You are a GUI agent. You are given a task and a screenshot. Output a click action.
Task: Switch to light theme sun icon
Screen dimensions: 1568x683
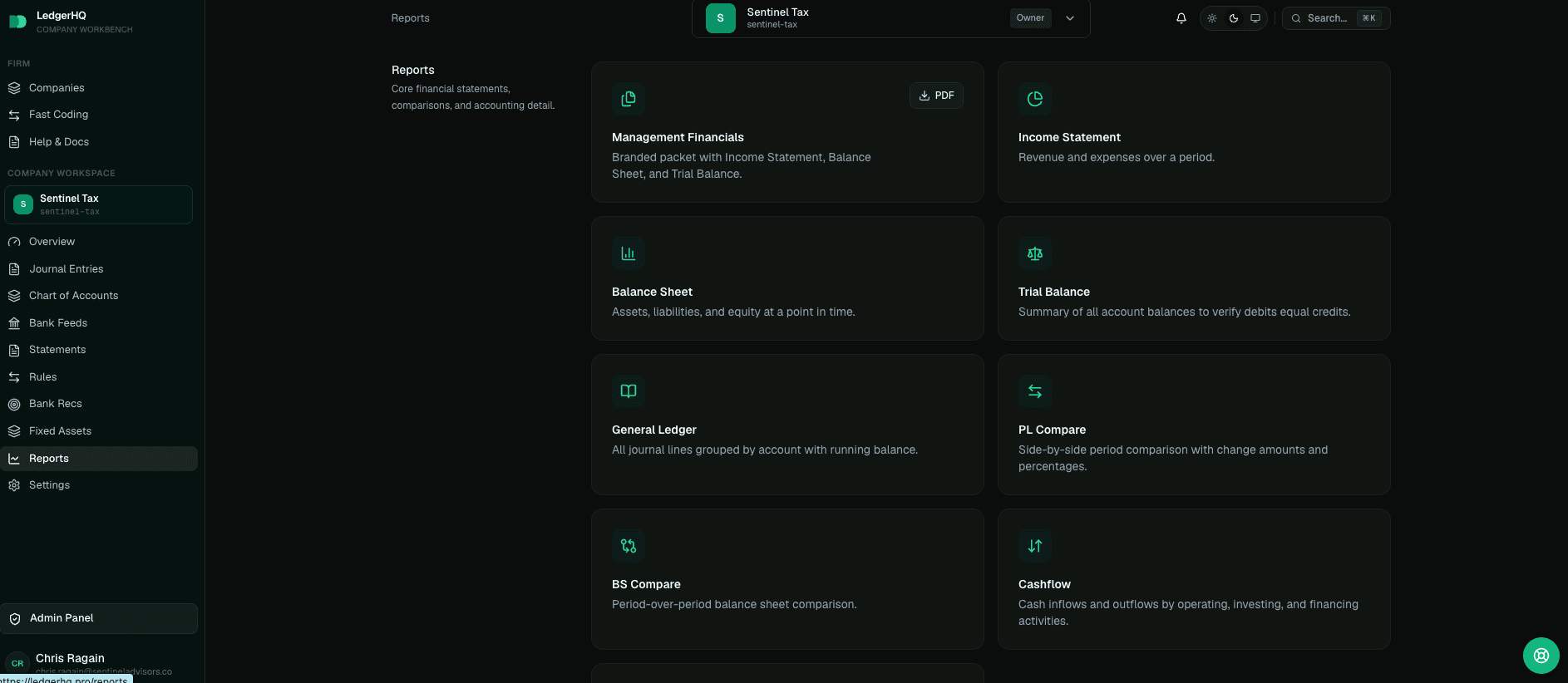[1212, 18]
